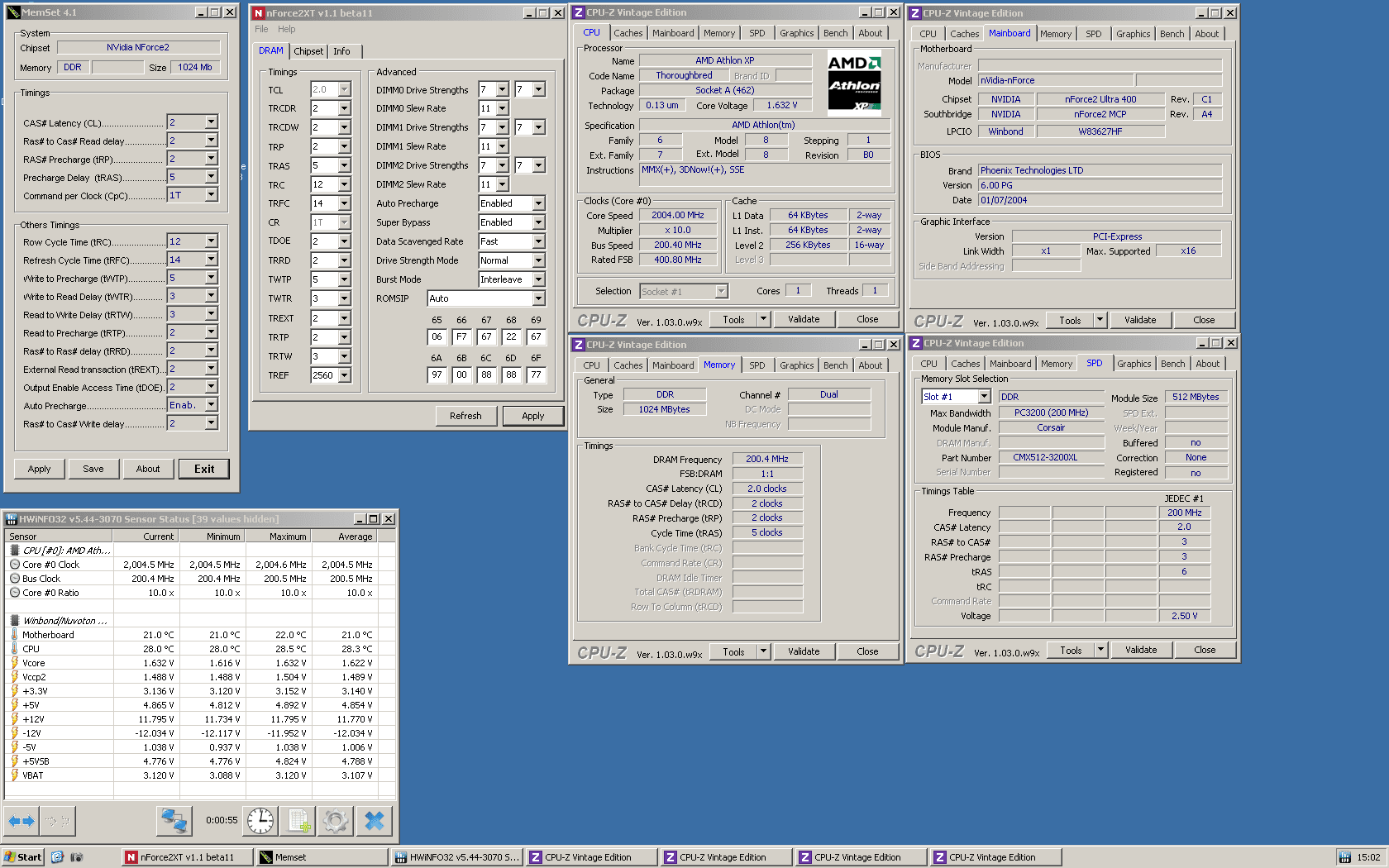Open DIMM0 Slew Rate dropdown
Screen dimensions: 1389x868
[x=502, y=108]
